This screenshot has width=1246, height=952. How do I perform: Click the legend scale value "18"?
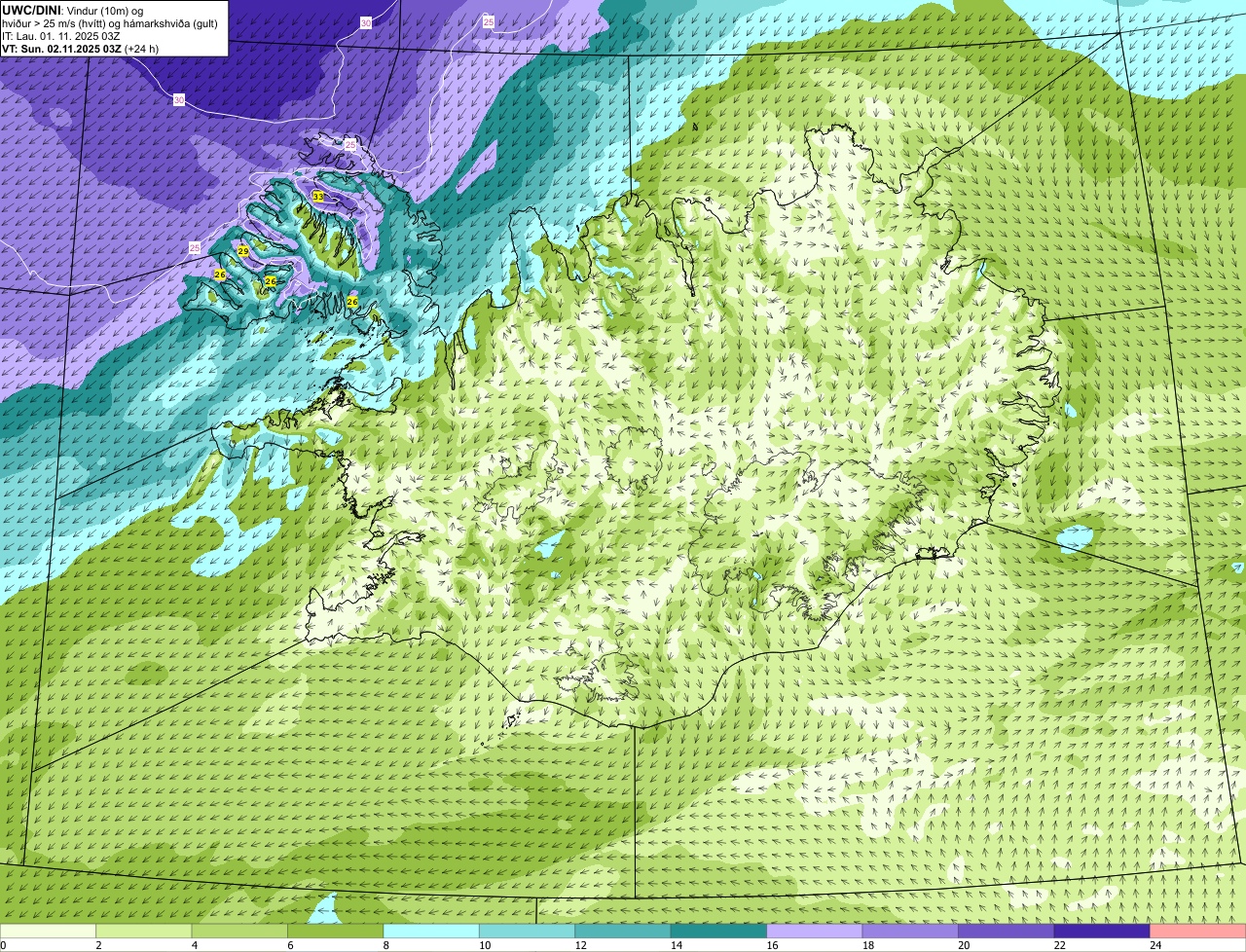pyautogui.click(x=867, y=945)
